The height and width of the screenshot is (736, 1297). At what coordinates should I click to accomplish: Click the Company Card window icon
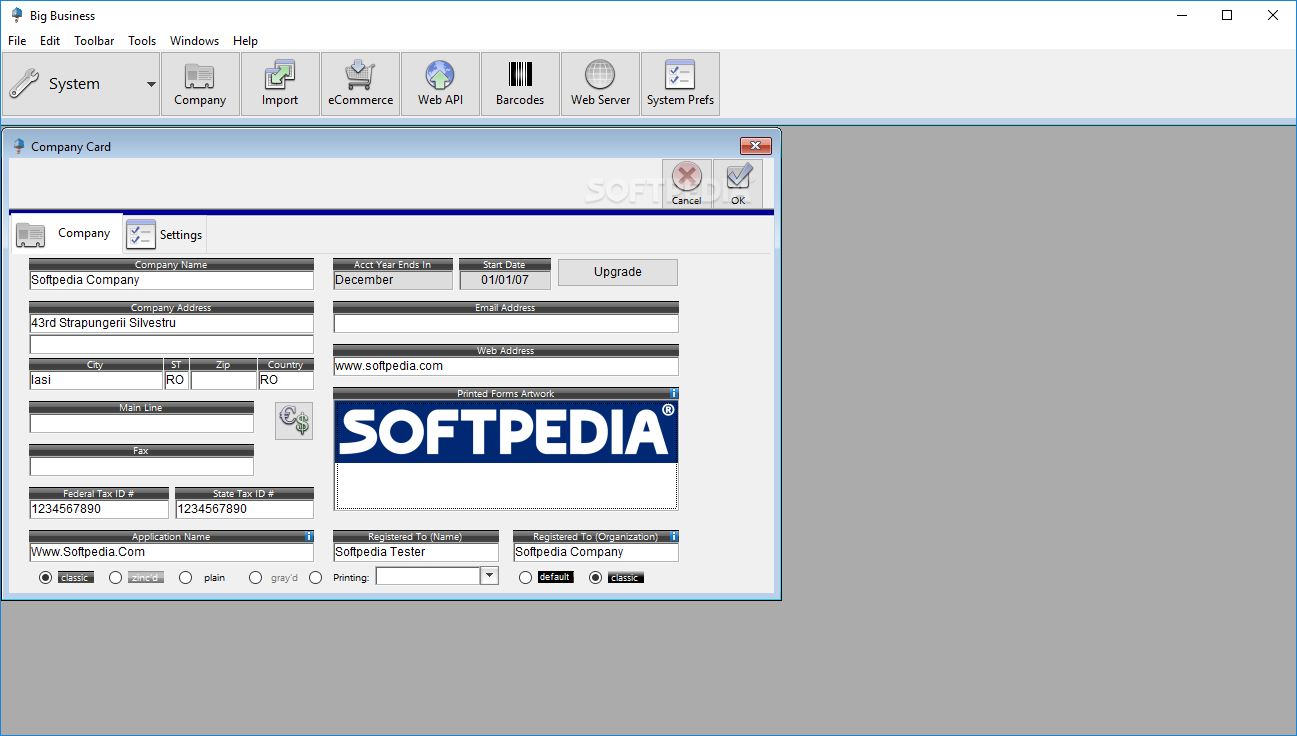coord(18,146)
